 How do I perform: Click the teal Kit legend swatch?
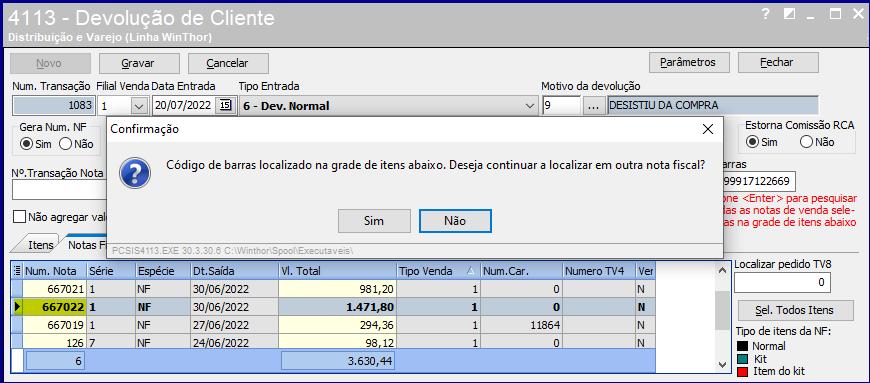tap(742, 359)
